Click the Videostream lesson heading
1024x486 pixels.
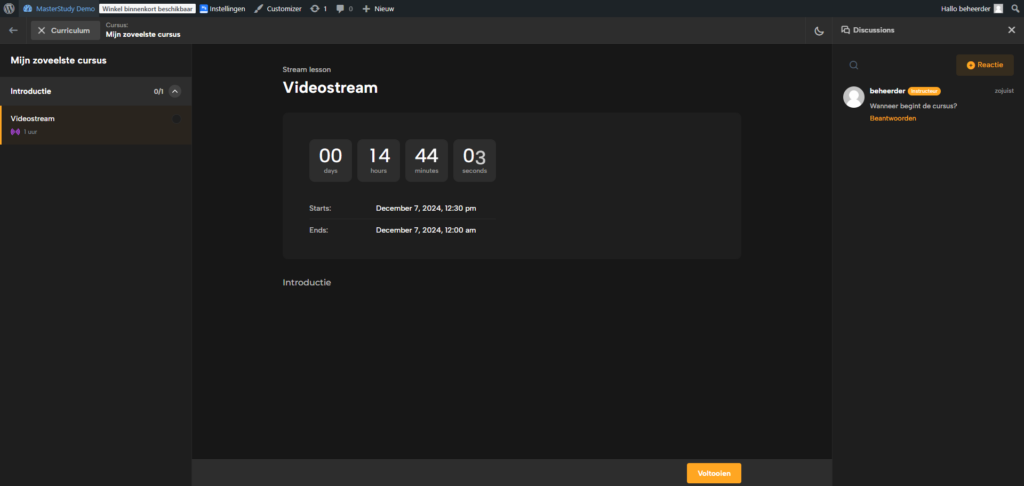[330, 88]
